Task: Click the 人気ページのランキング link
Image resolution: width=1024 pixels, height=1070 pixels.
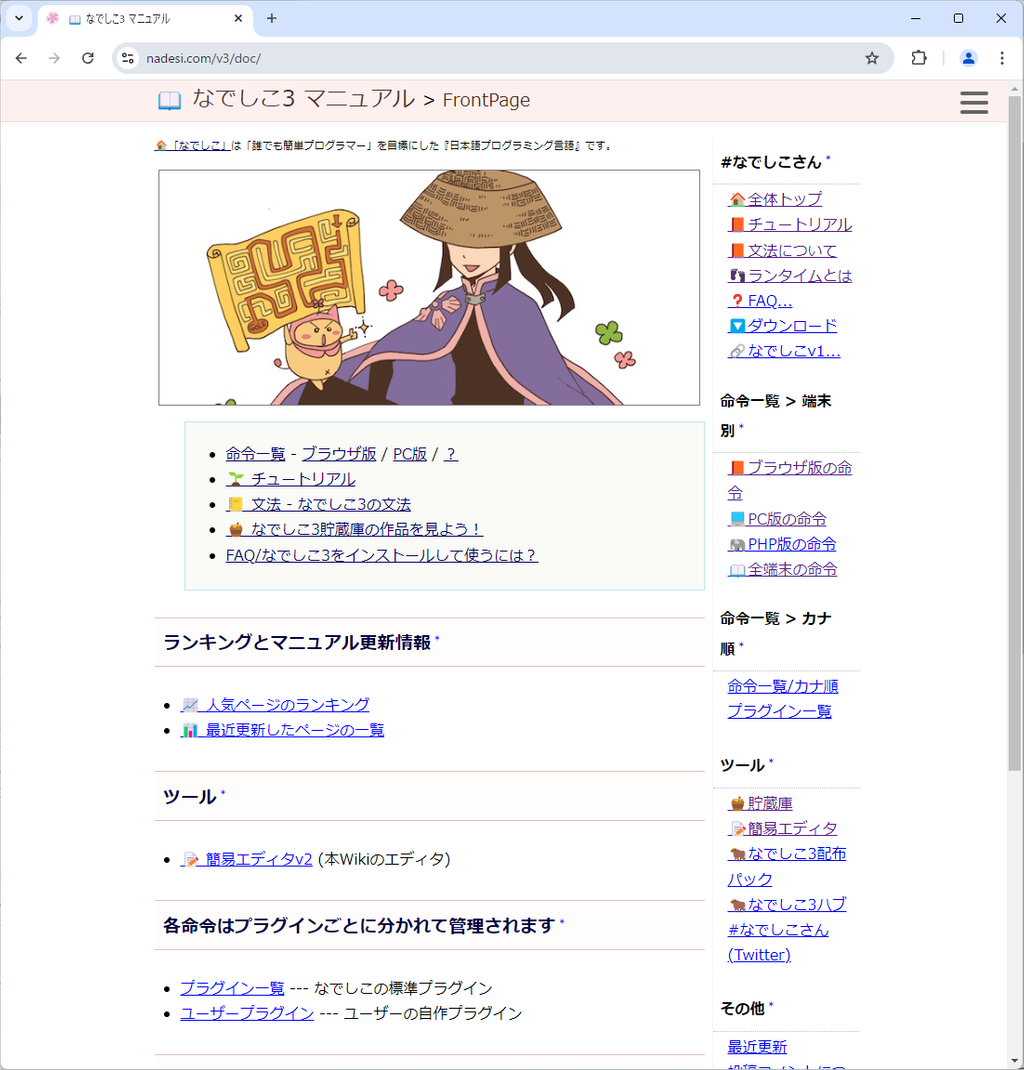Action: (276, 704)
